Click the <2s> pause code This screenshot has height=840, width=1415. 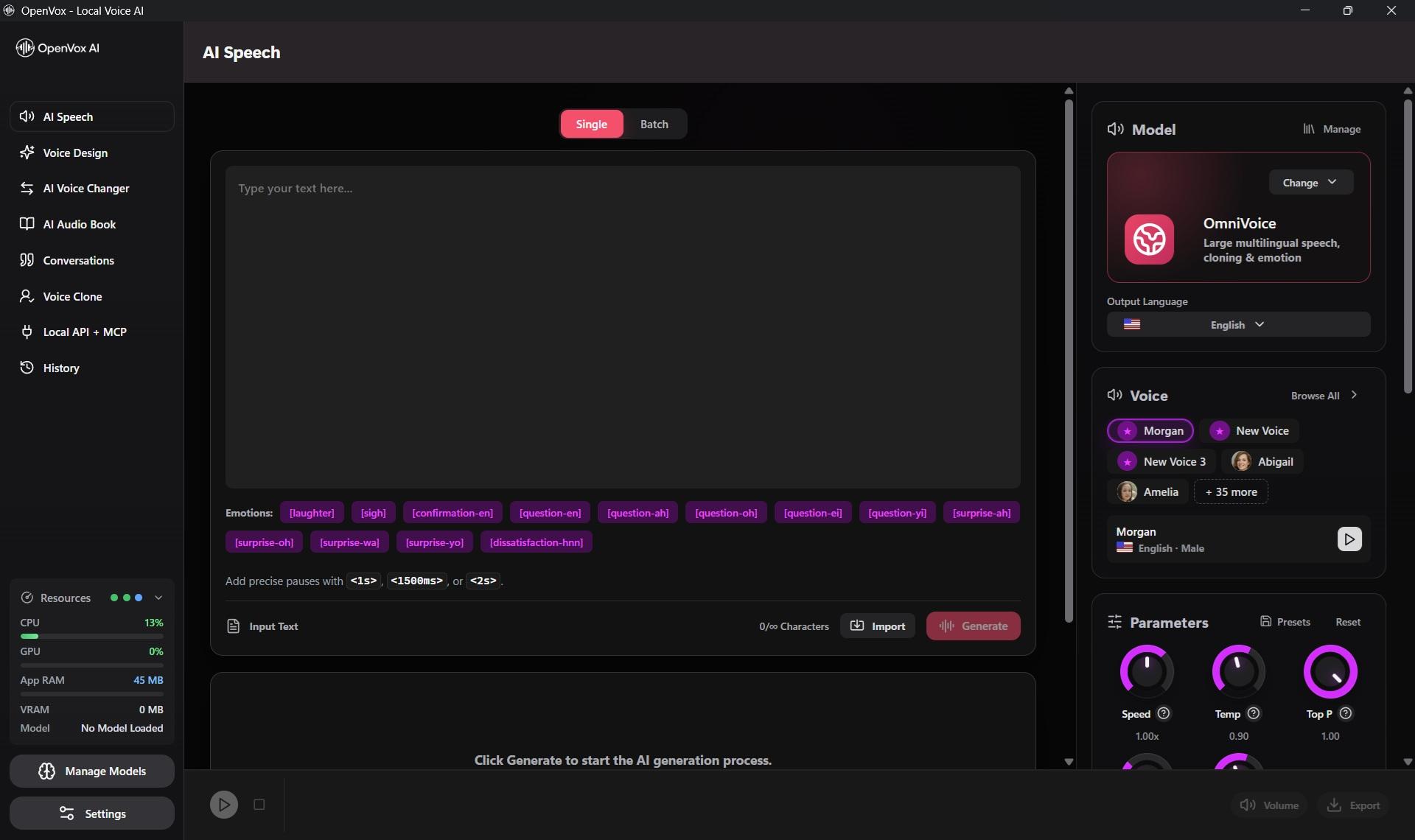coord(483,581)
